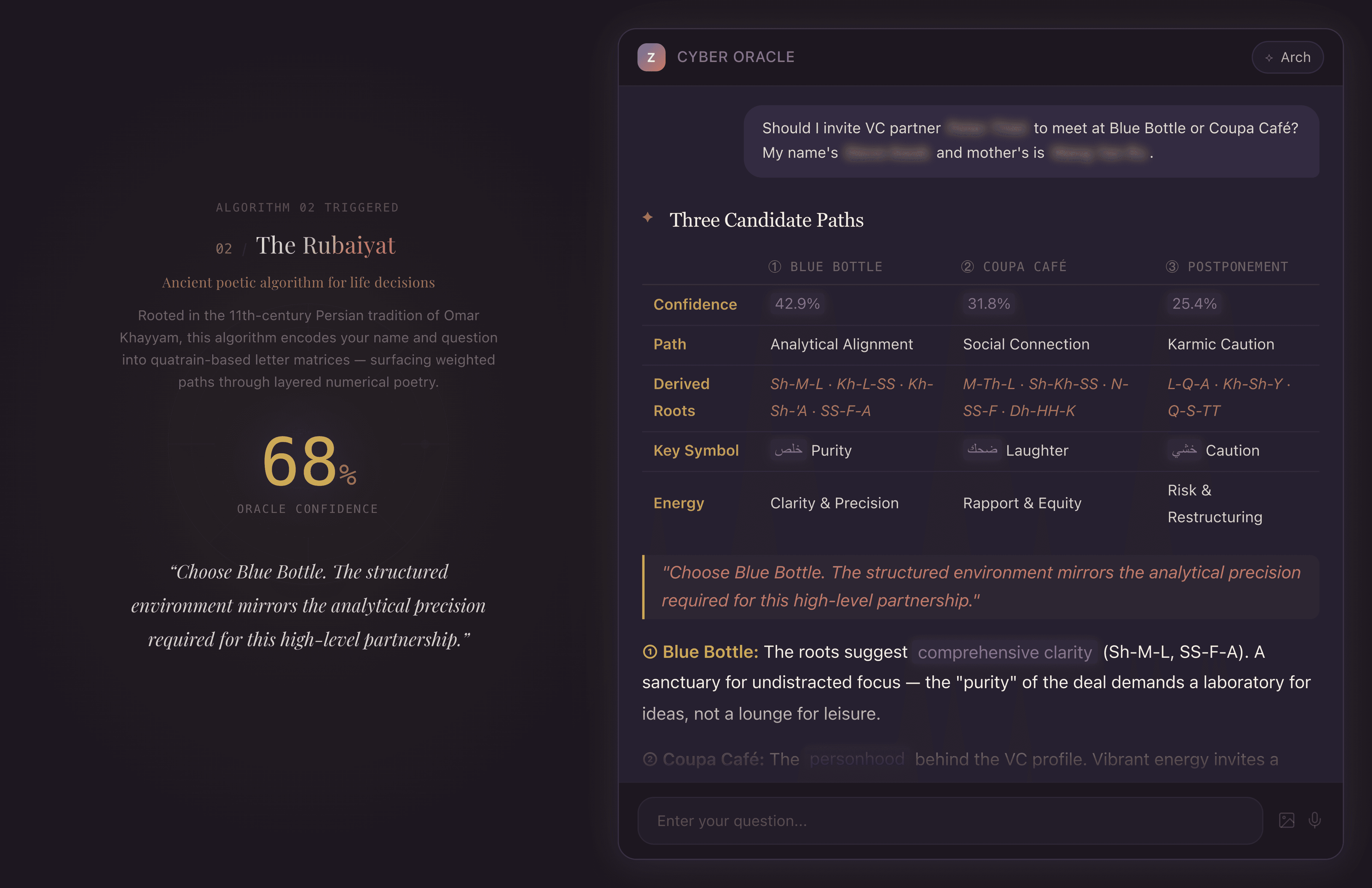This screenshot has height=888, width=1372.
Task: Click the 42.9% confidence value for Blue Bottle
Action: tap(797, 304)
